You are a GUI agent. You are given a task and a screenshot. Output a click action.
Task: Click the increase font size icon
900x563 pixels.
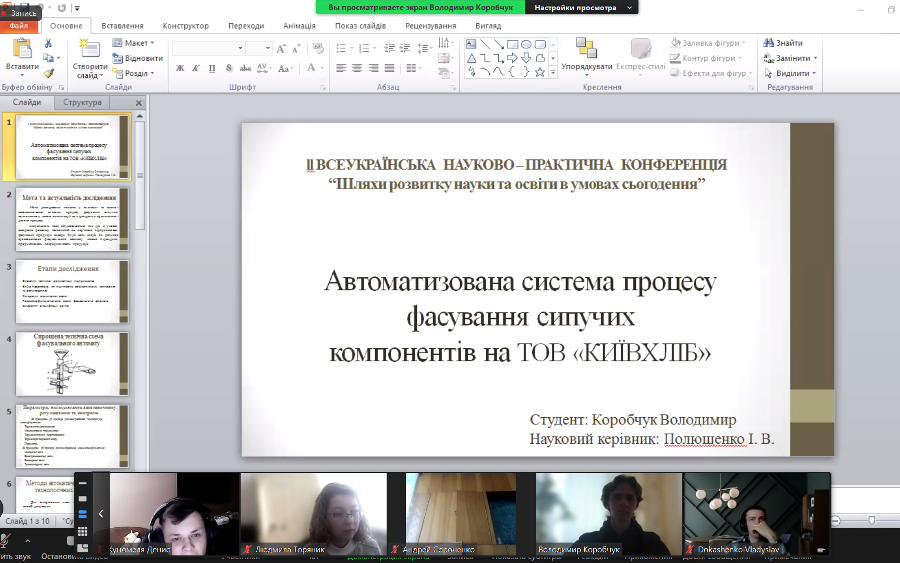point(281,49)
